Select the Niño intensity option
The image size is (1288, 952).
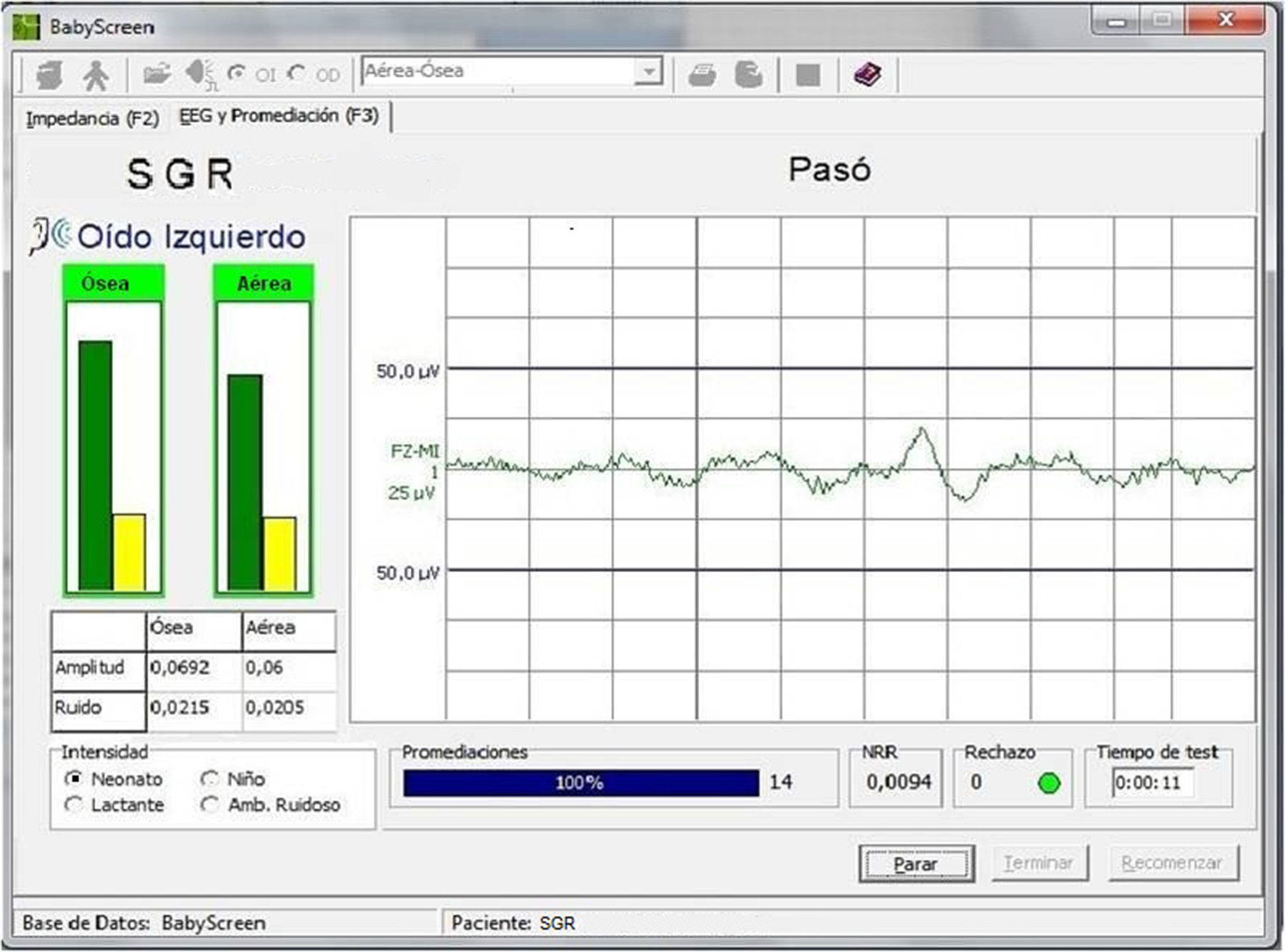pos(209,778)
